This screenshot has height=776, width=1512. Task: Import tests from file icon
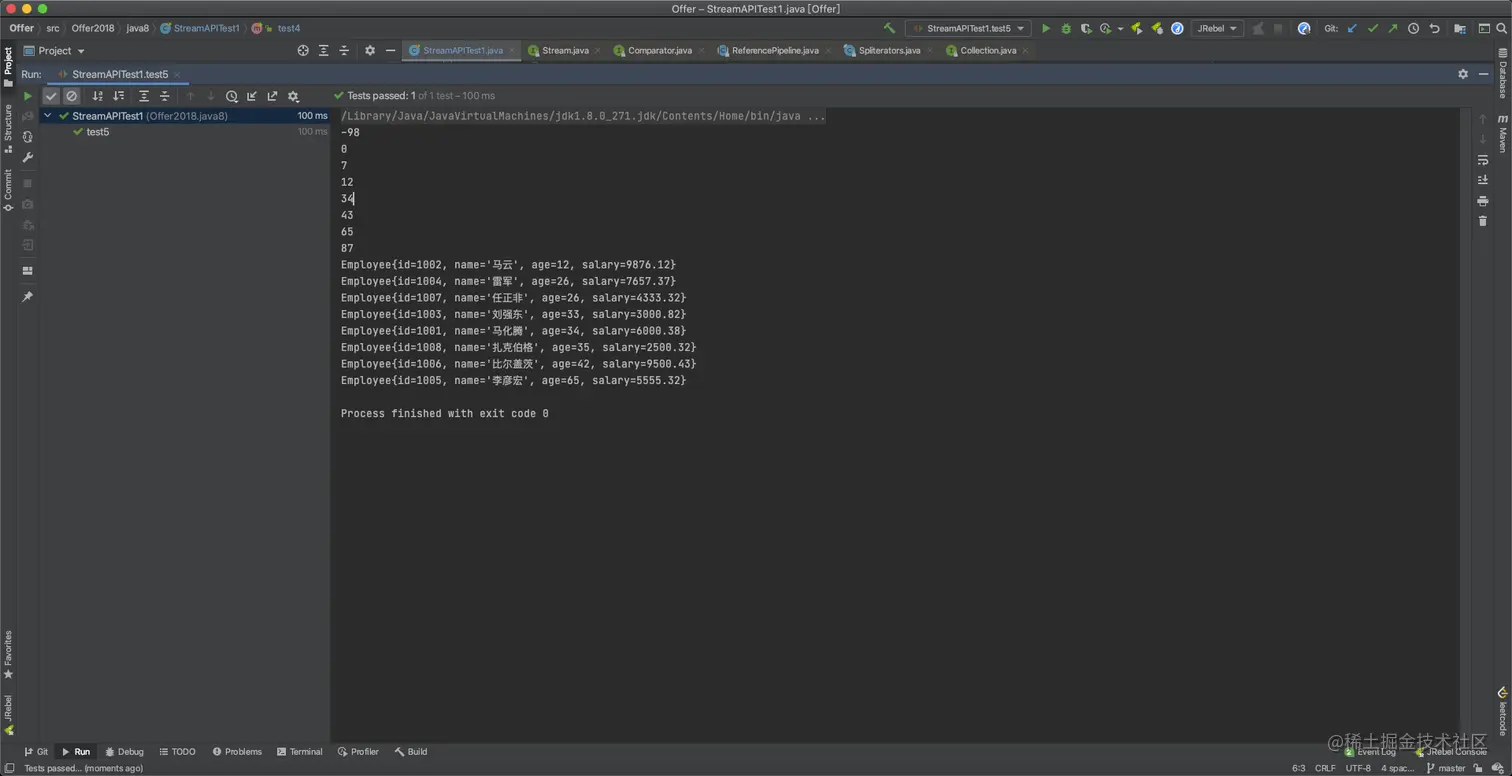252,96
